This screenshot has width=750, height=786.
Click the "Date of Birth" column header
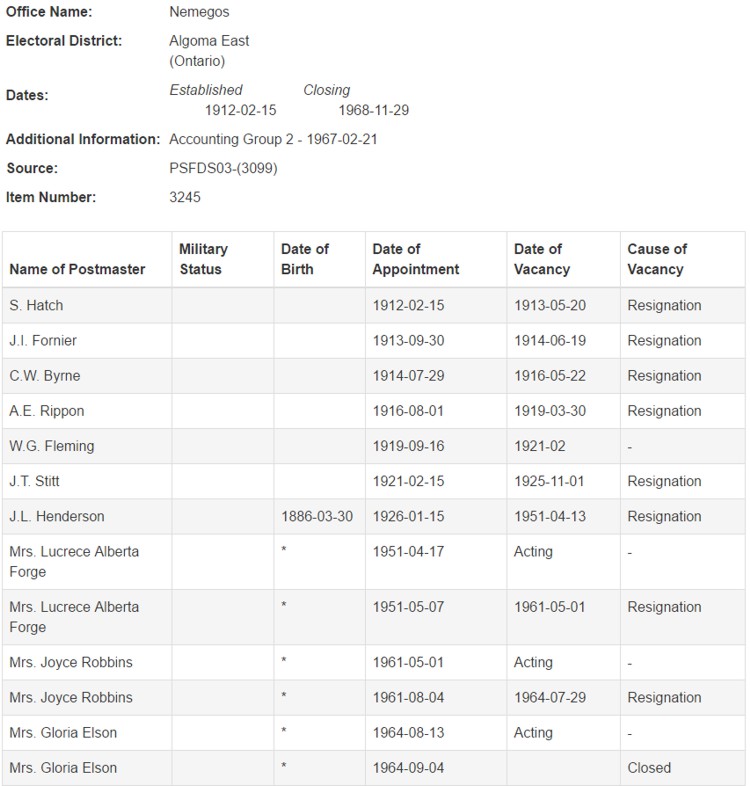click(305, 259)
